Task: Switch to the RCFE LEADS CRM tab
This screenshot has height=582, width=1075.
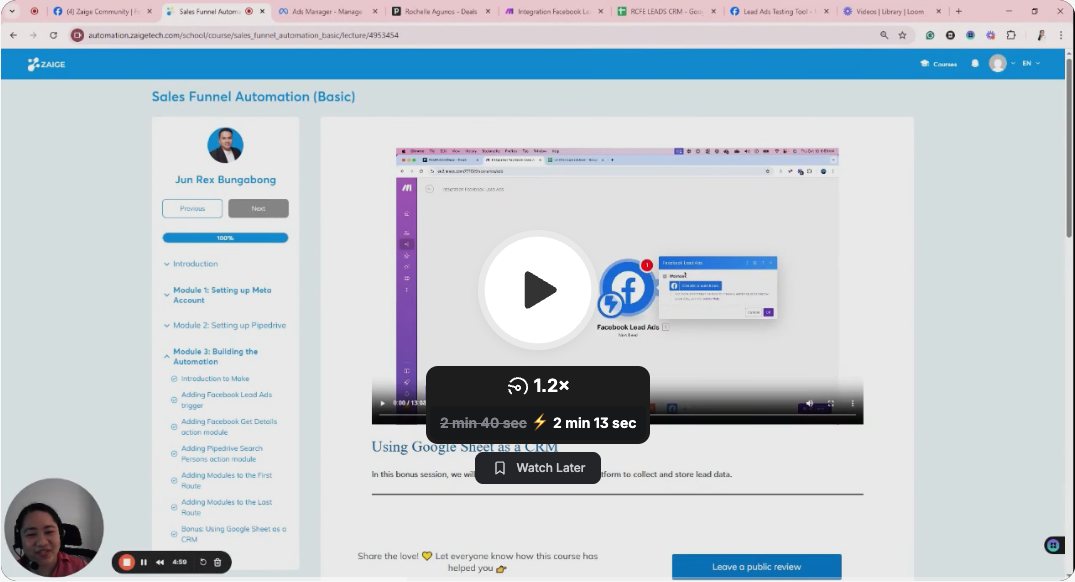Action: (x=666, y=12)
